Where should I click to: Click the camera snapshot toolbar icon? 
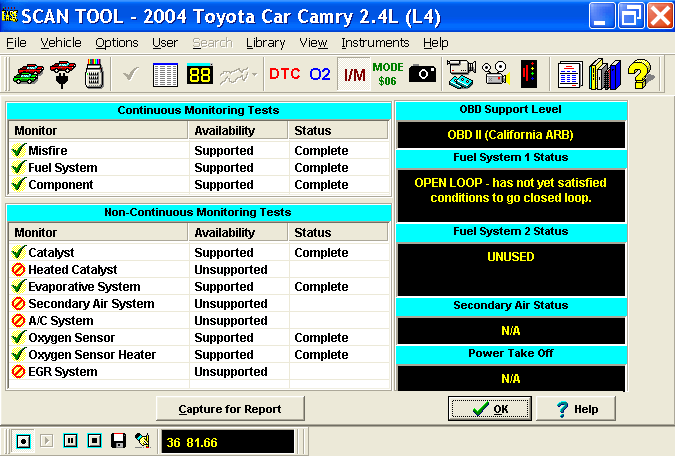(x=424, y=74)
